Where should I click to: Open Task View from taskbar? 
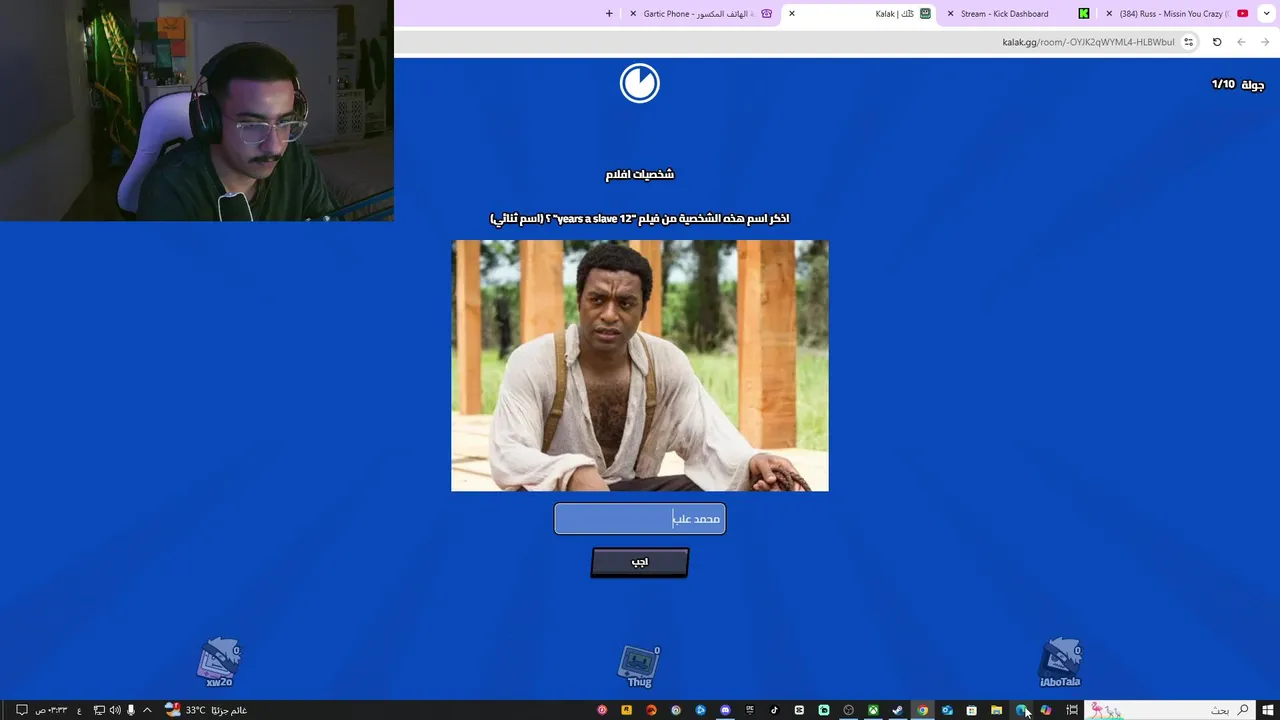(1072, 710)
